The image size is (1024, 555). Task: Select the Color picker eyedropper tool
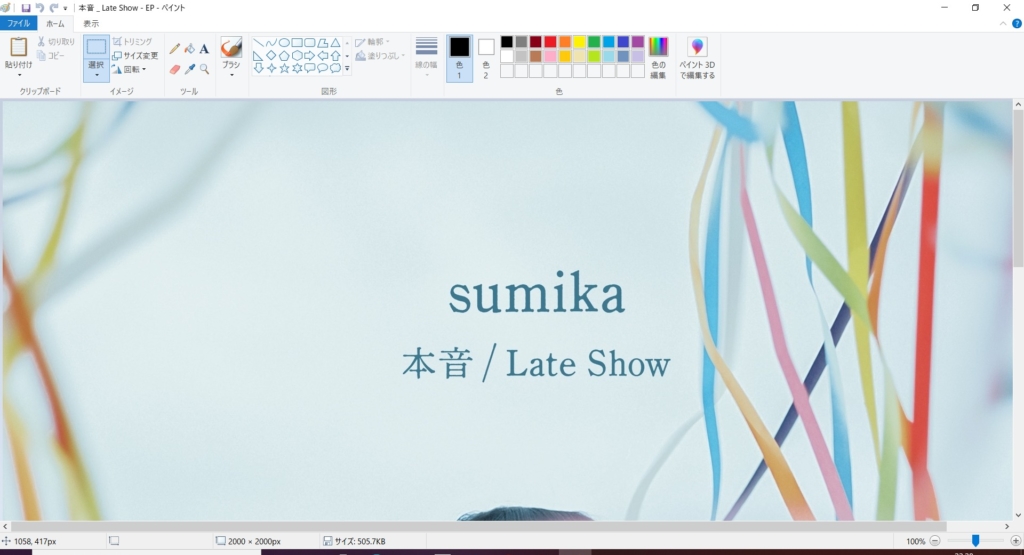pyautogui.click(x=189, y=69)
